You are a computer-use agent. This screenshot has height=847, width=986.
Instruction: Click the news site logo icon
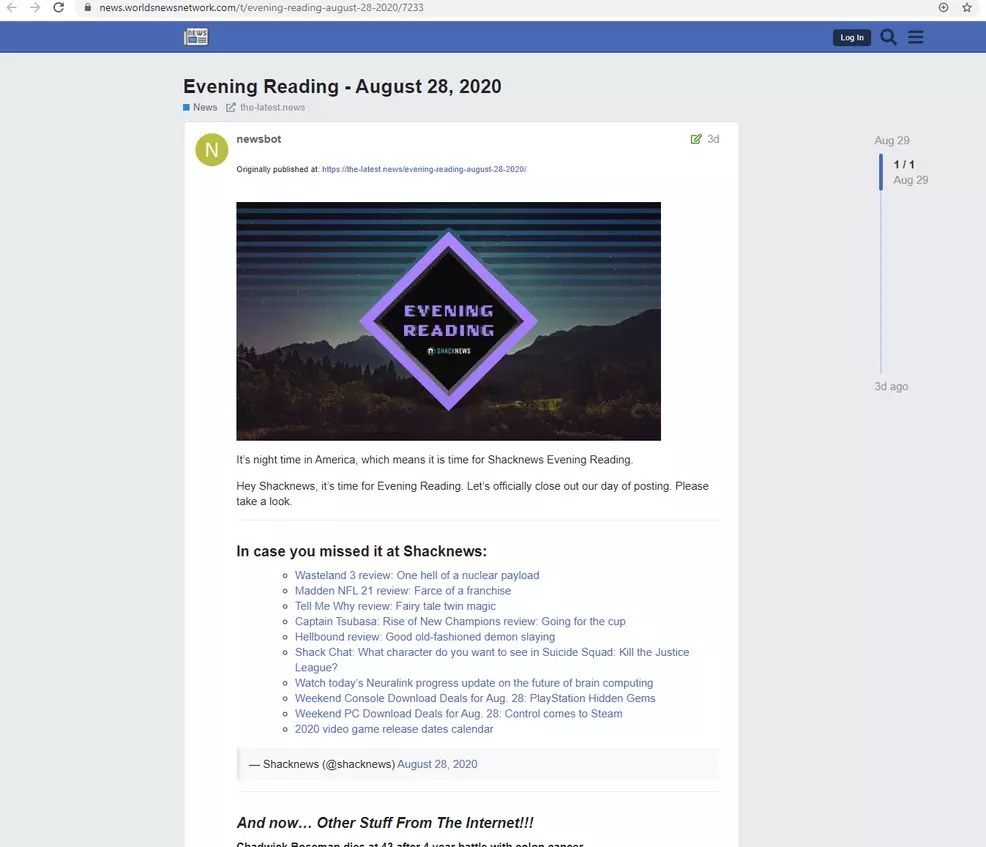coord(196,37)
